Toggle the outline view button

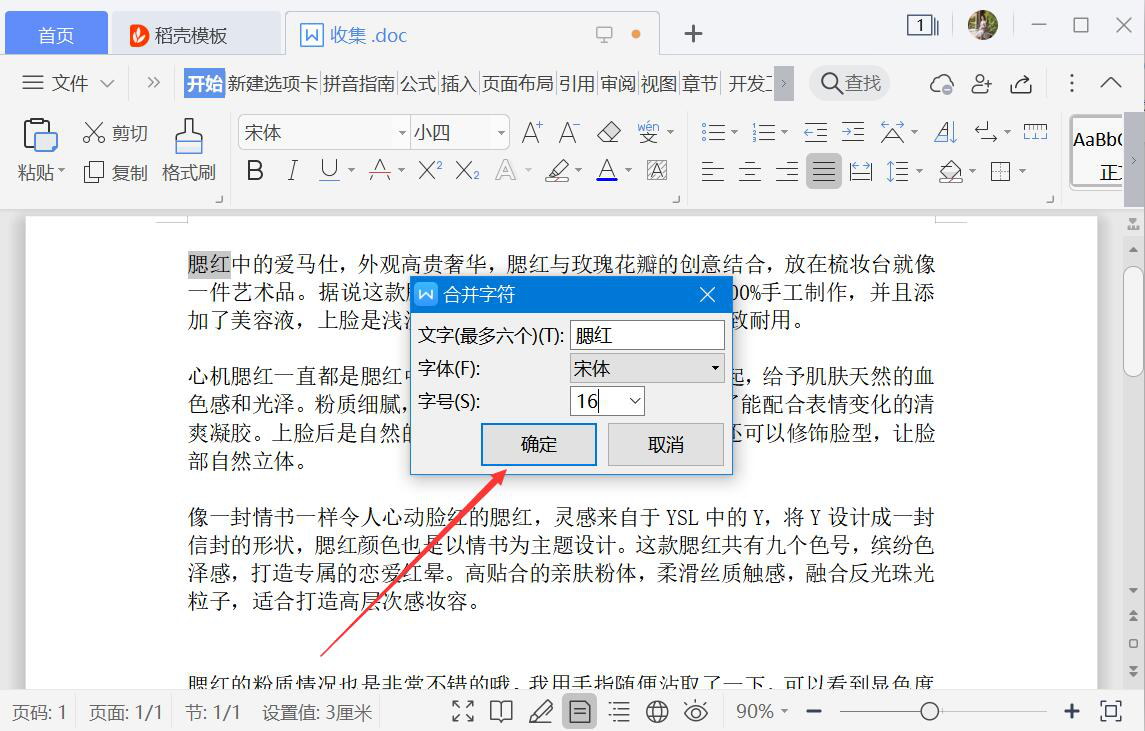tap(619, 711)
